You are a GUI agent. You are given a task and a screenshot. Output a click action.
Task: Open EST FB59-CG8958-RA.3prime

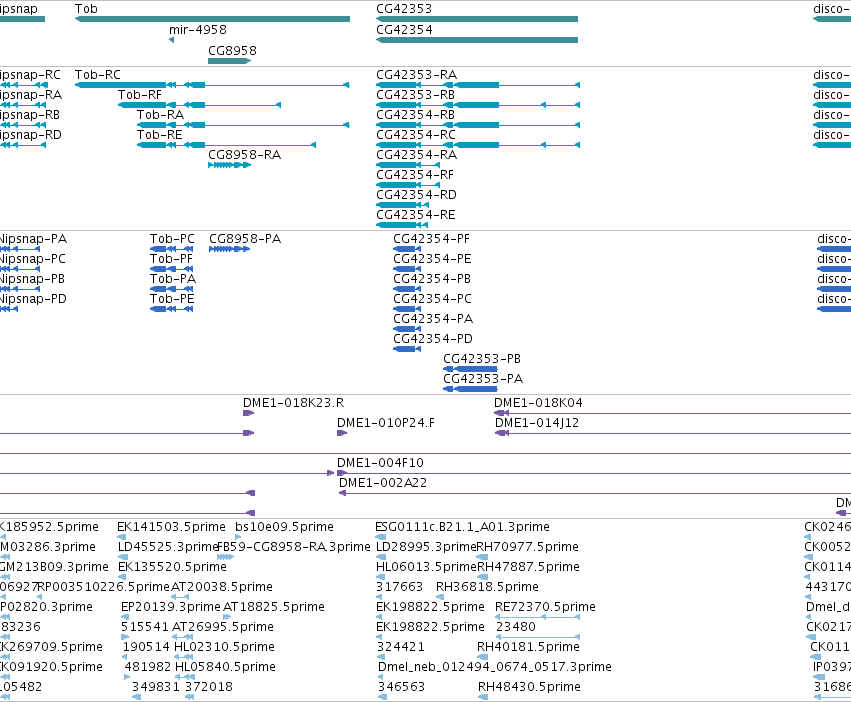[294, 547]
